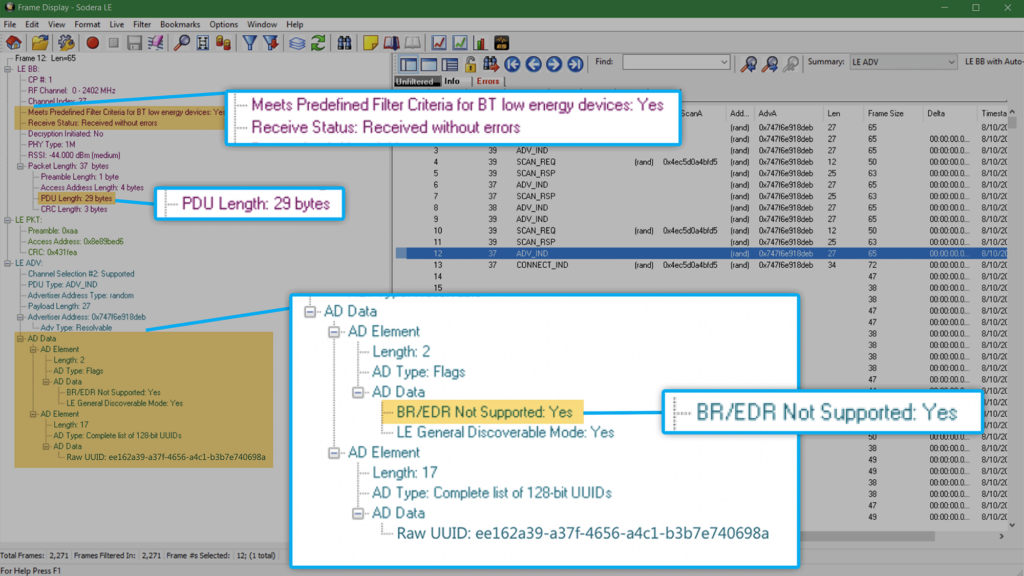
Task: Add a bookmark with the yellow note icon
Action: click(x=370, y=43)
